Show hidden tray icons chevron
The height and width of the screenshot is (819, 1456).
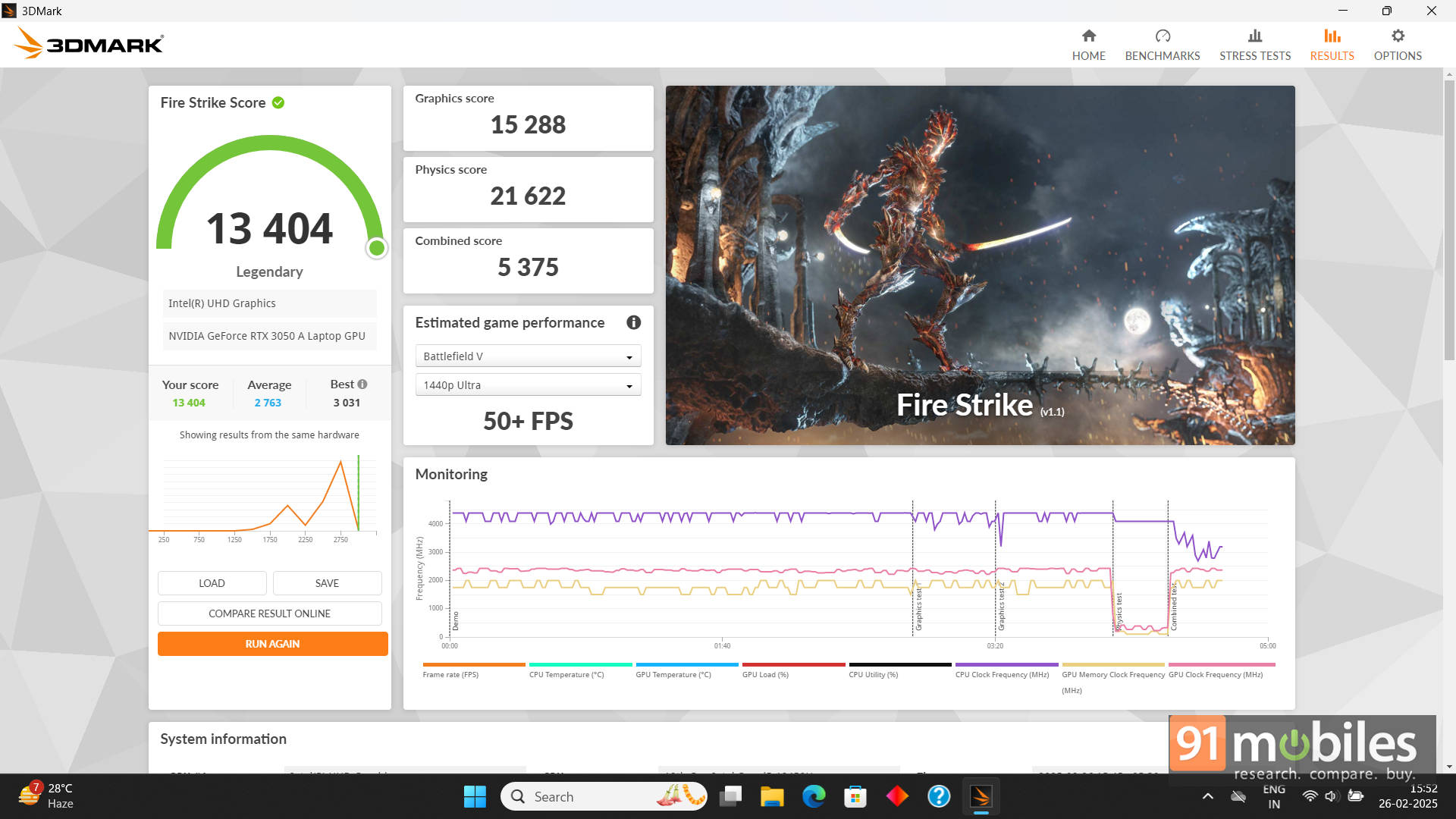1207,796
